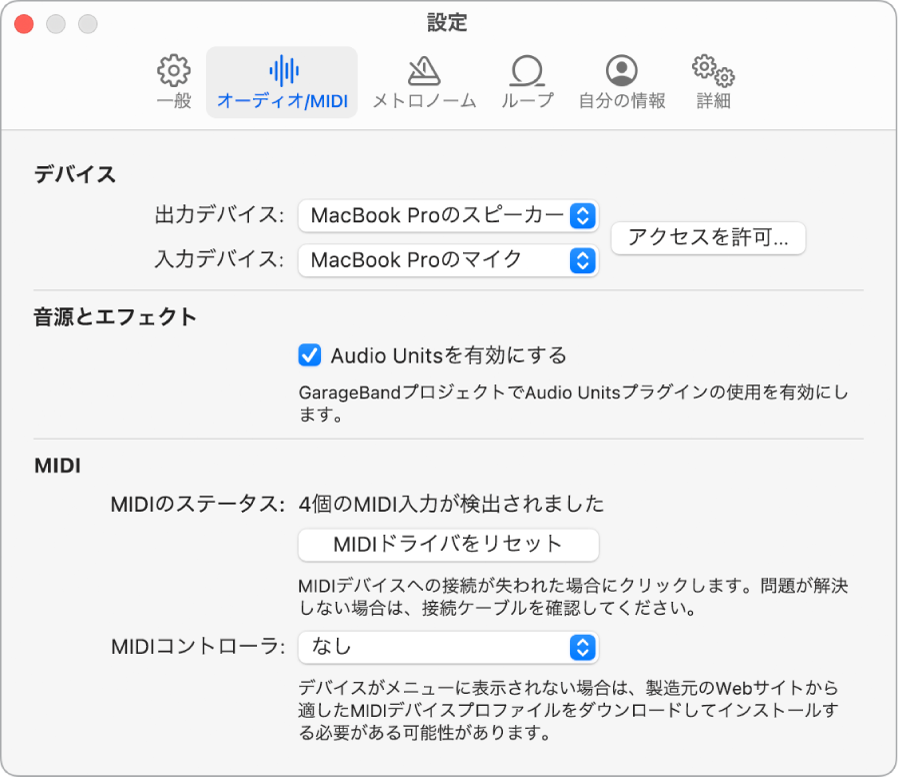This screenshot has height=777, width=899.
Task: Close the 設定 window
Action: [x=22, y=22]
